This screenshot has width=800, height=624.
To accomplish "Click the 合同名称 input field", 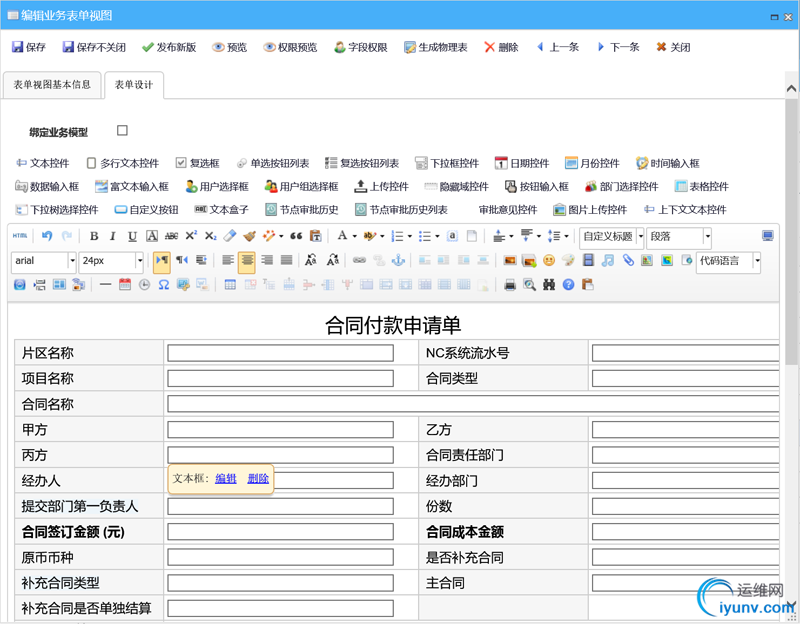I will [x=473, y=404].
